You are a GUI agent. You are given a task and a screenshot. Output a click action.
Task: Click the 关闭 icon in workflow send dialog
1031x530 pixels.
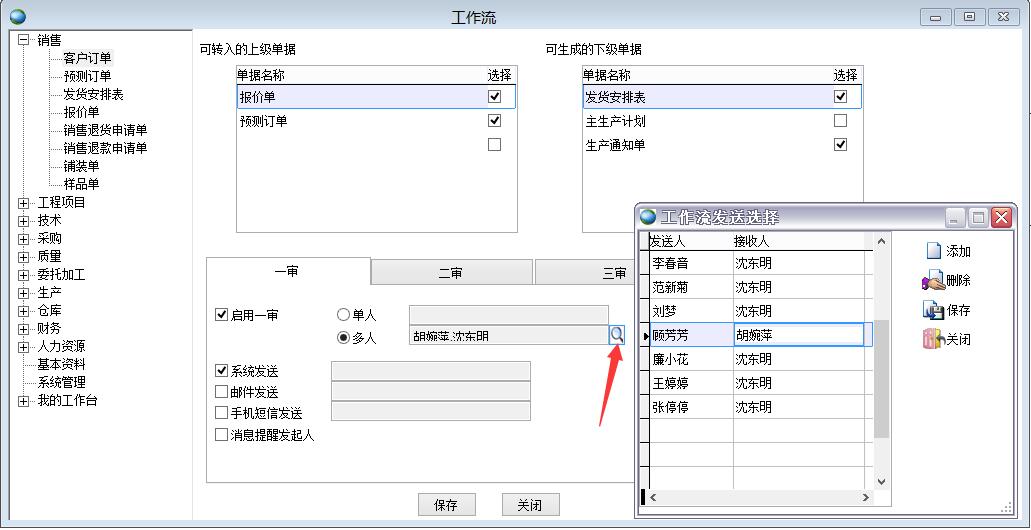coord(932,339)
